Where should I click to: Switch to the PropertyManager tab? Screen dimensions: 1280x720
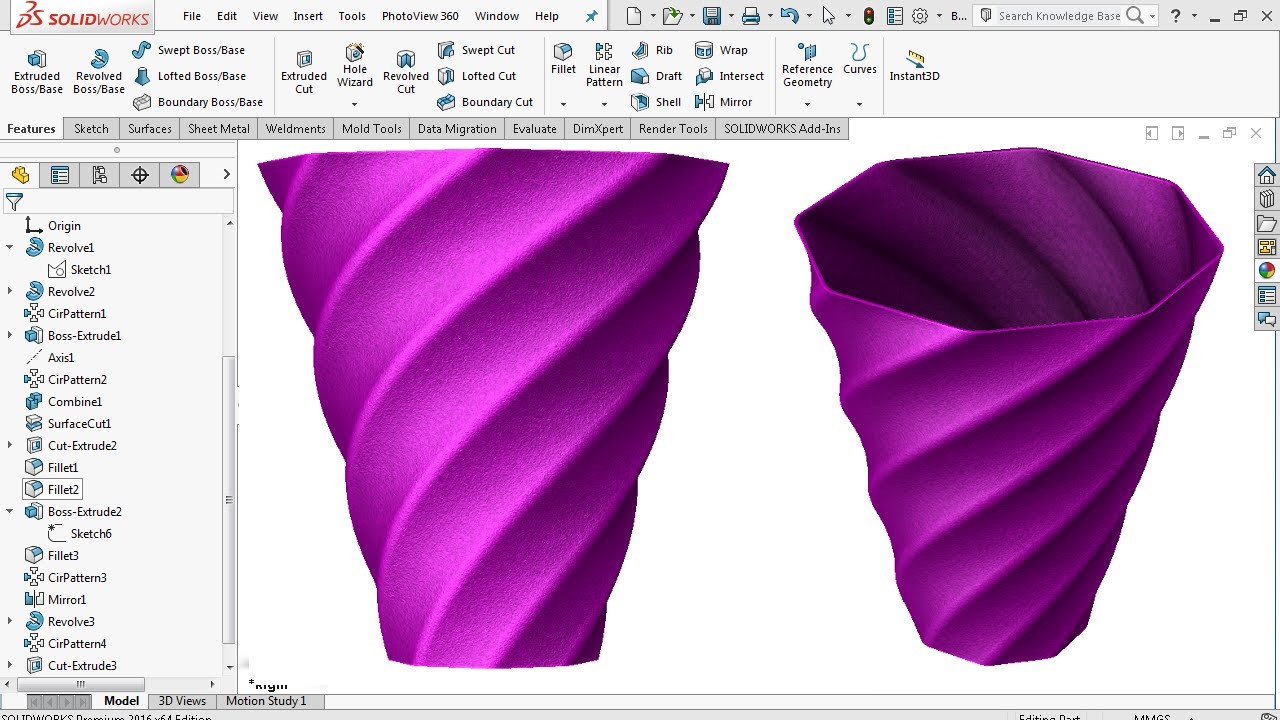(x=60, y=175)
